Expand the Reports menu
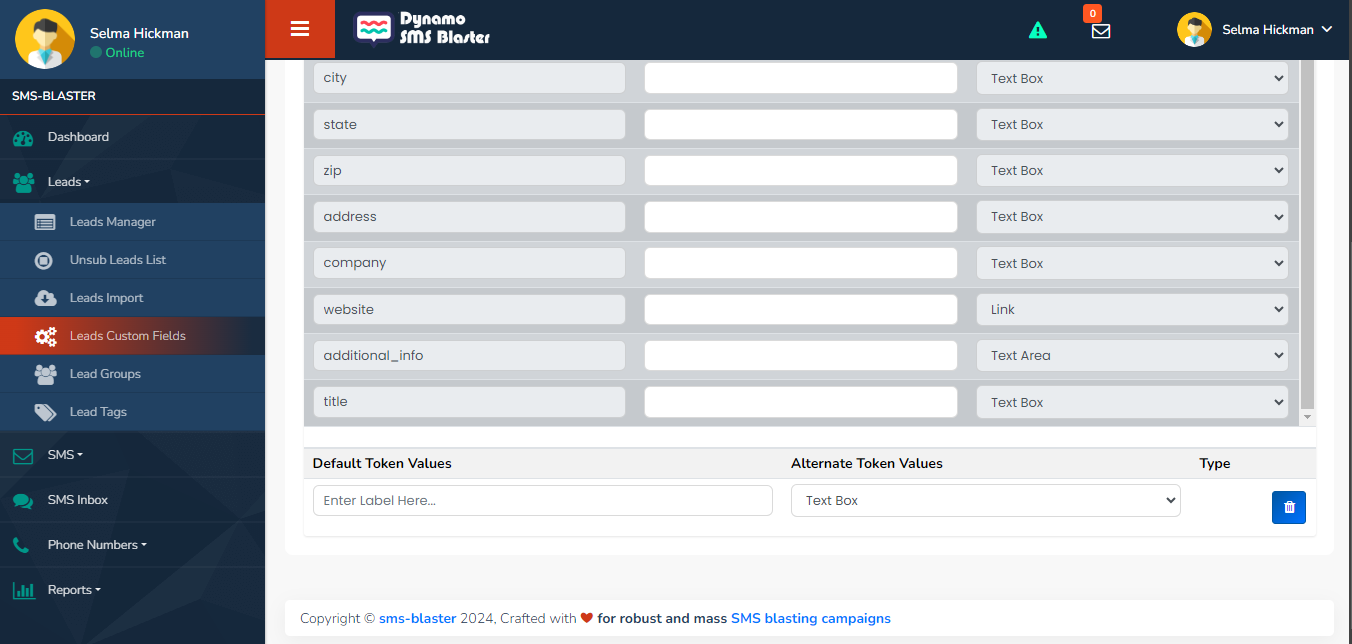1352x644 pixels. click(132, 590)
